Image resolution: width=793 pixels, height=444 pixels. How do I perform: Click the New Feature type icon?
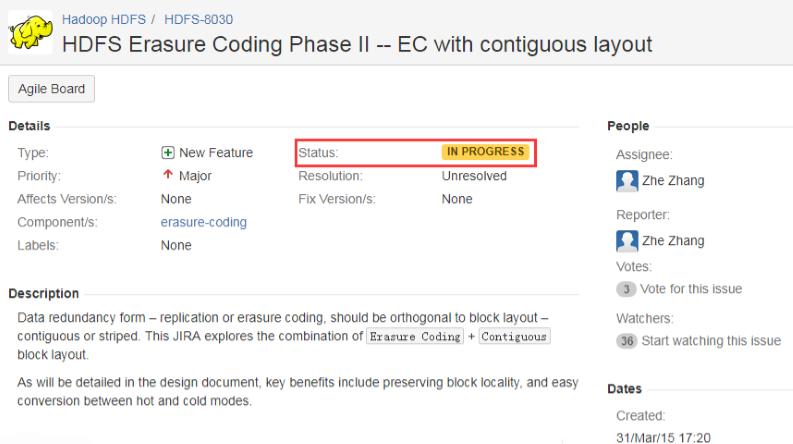168,153
